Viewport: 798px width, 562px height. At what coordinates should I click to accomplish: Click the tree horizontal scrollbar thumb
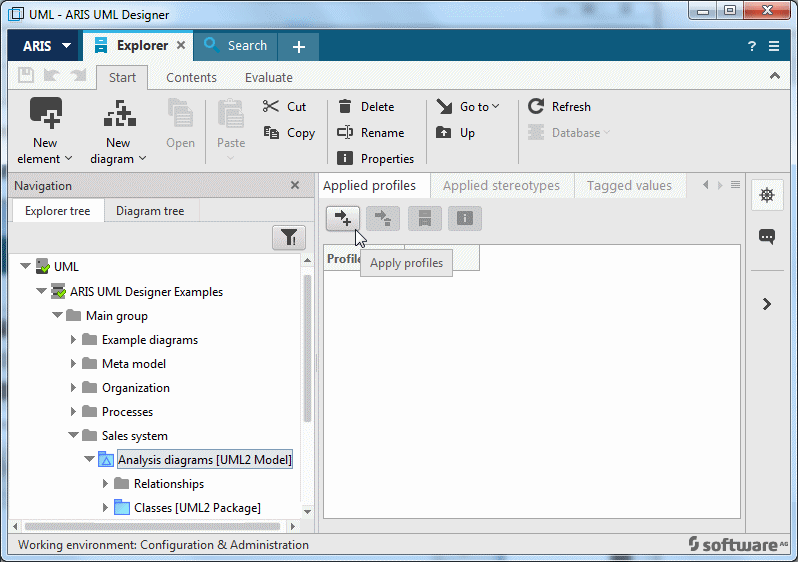tap(152, 526)
